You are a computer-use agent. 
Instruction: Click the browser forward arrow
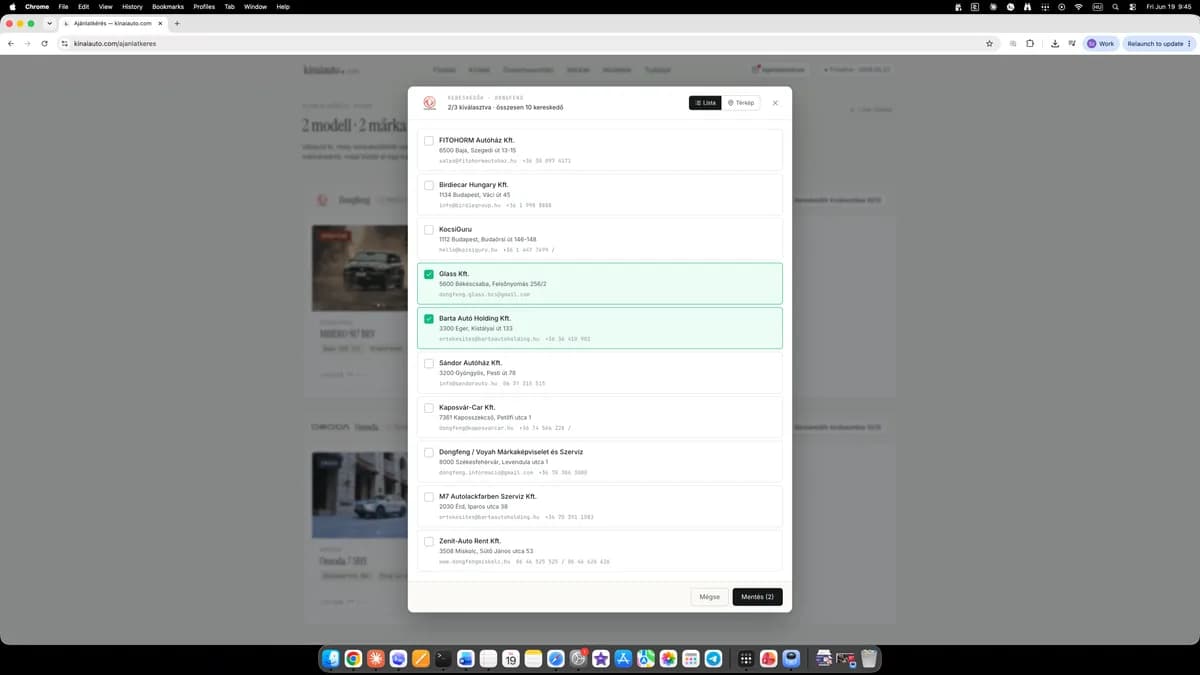point(27,44)
